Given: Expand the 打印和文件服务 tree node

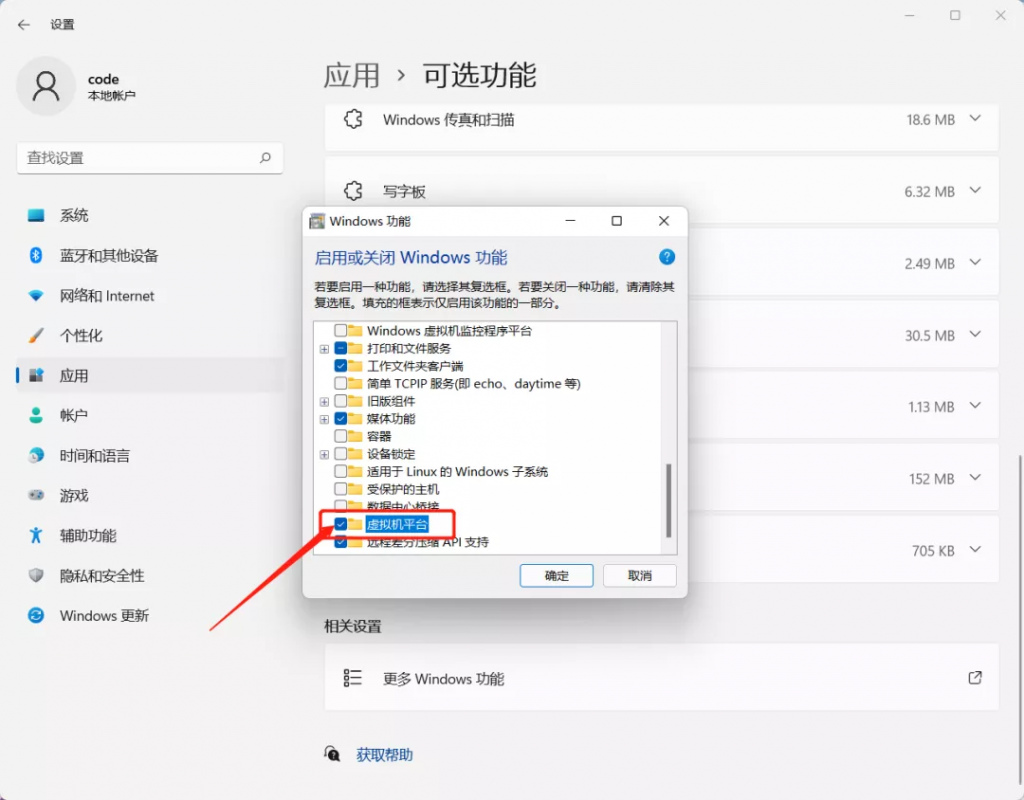Looking at the screenshot, I should (324, 349).
